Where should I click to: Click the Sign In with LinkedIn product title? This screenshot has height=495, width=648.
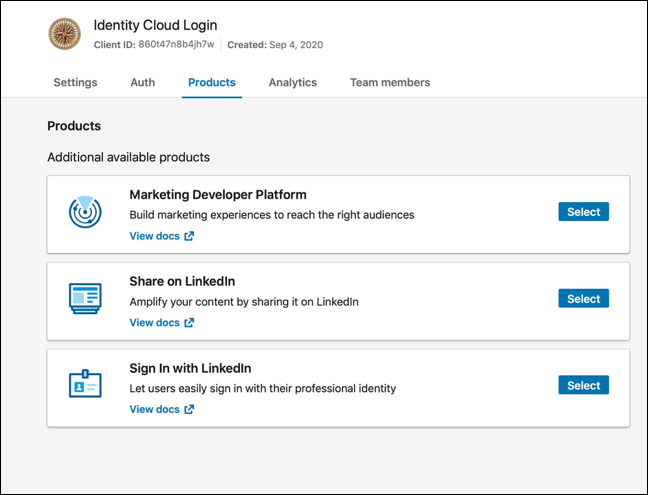pos(190,368)
